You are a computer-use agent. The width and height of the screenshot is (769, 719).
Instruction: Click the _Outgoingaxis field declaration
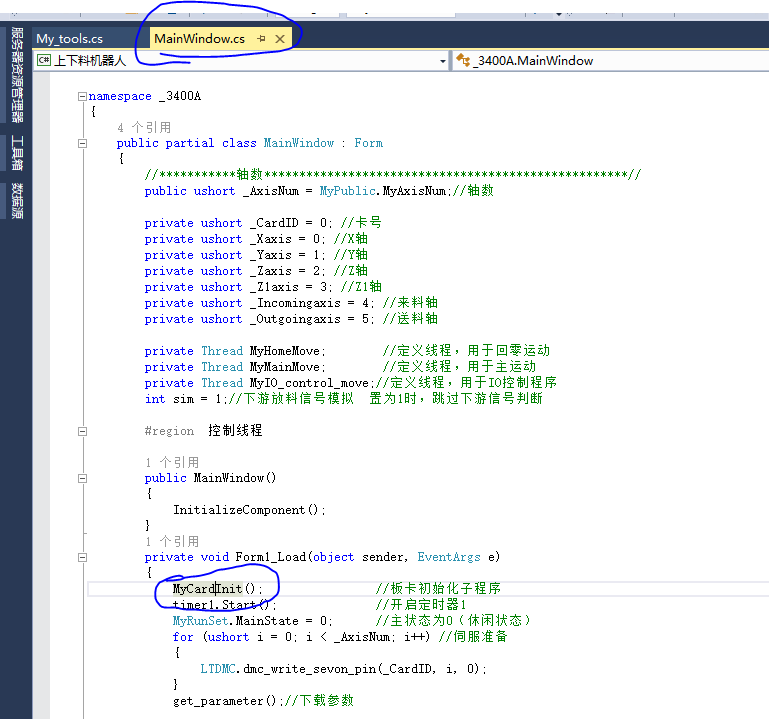(x=259, y=319)
